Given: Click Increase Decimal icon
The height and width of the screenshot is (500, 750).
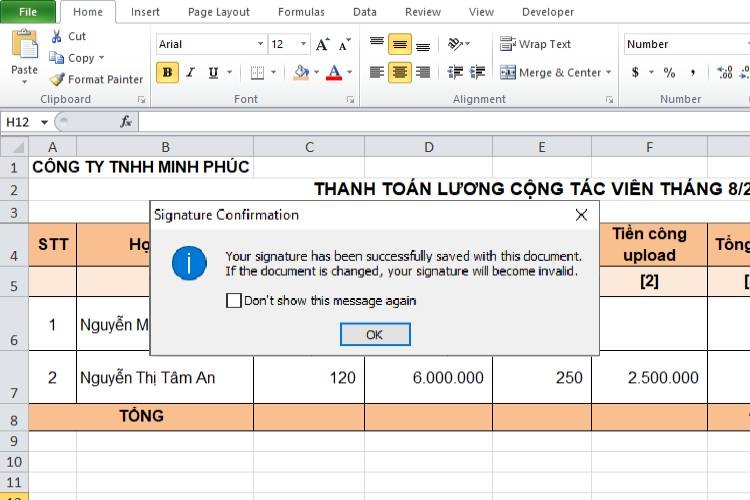Looking at the screenshot, I should point(725,73).
